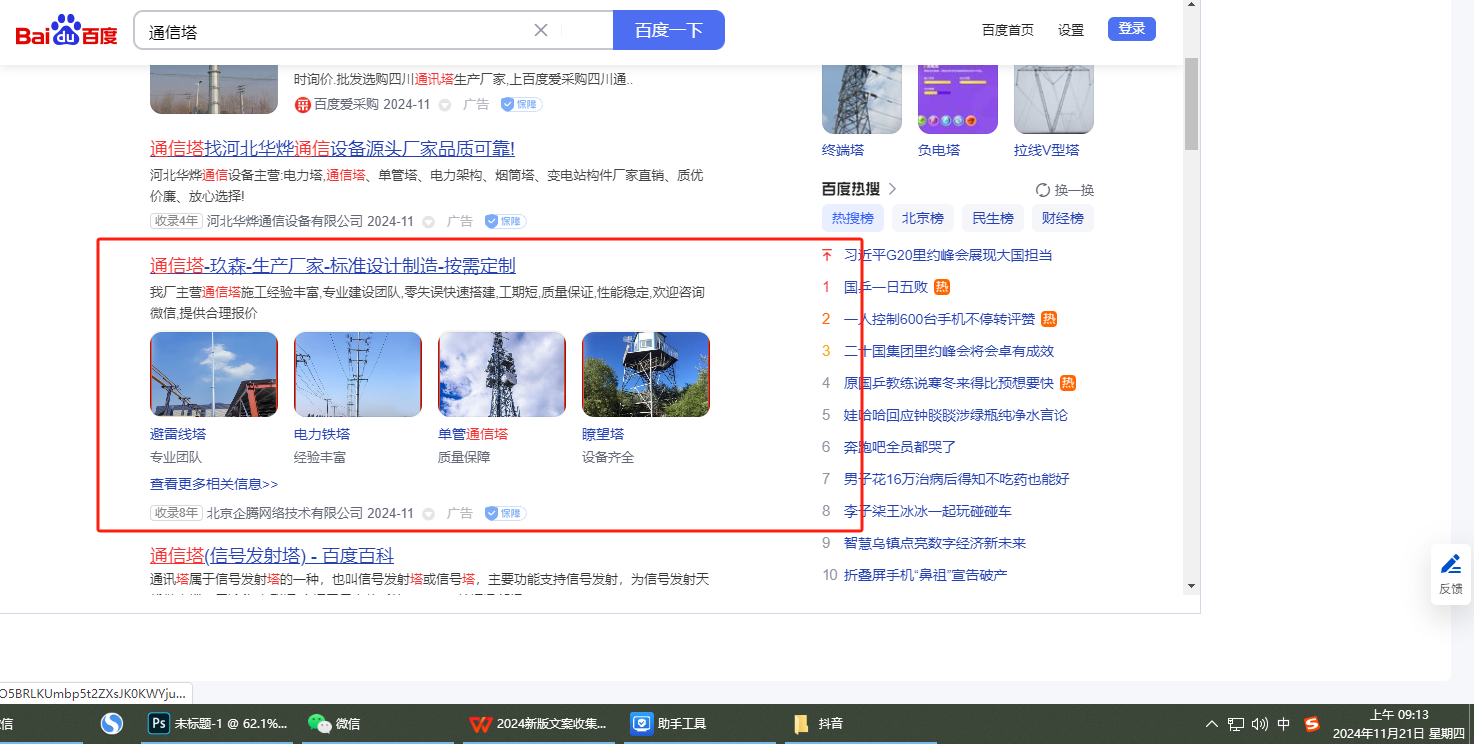Click the 热 badge beside 一人控制600台手机不停转评赞
Screen dimensions: 1474x744
pos(1049,319)
